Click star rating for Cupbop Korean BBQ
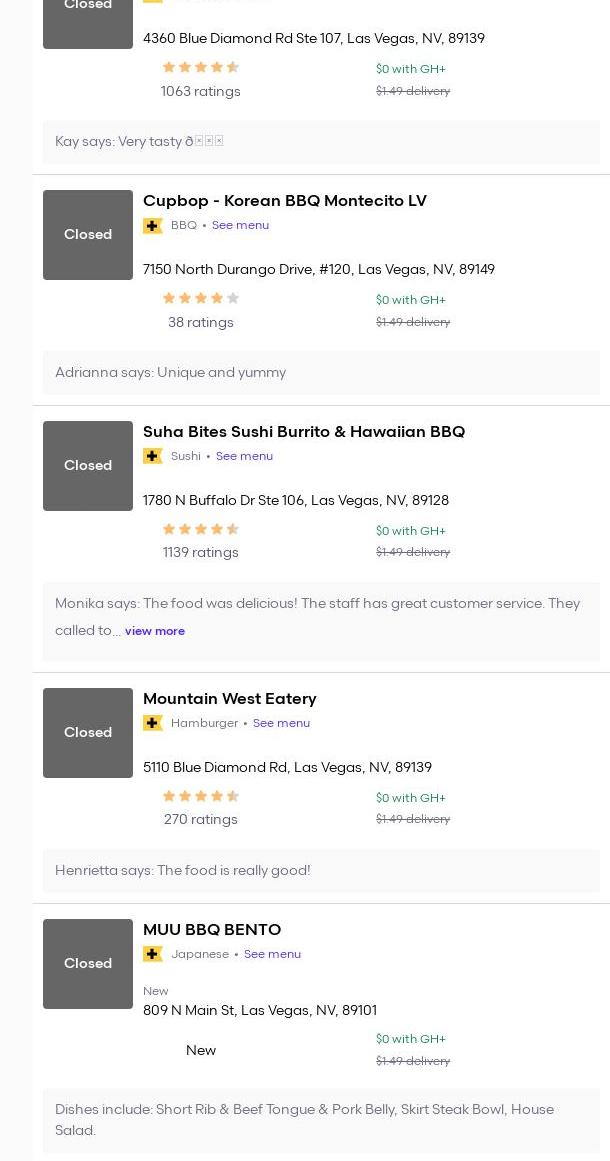This screenshot has height=1161, width=610. (201, 298)
